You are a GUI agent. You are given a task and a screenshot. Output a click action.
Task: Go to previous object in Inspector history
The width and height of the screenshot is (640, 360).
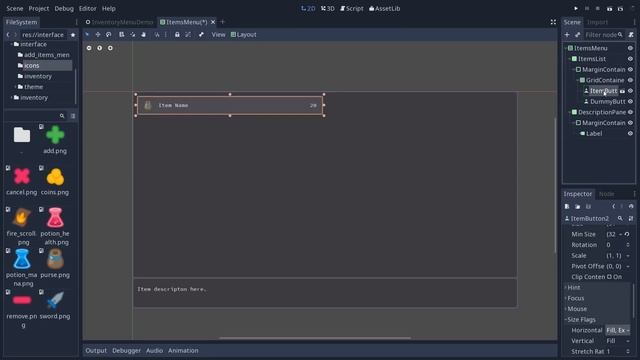tap(613, 207)
